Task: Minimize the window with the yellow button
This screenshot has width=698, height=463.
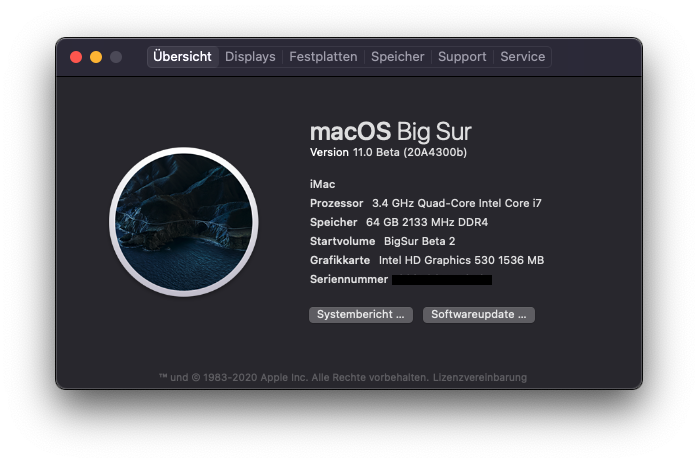Action: pos(96,57)
